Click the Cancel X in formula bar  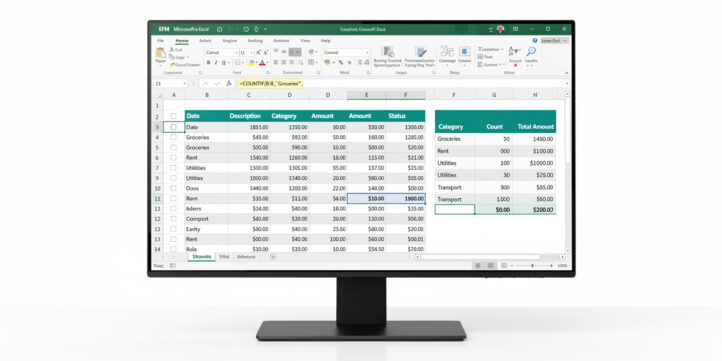(205, 84)
